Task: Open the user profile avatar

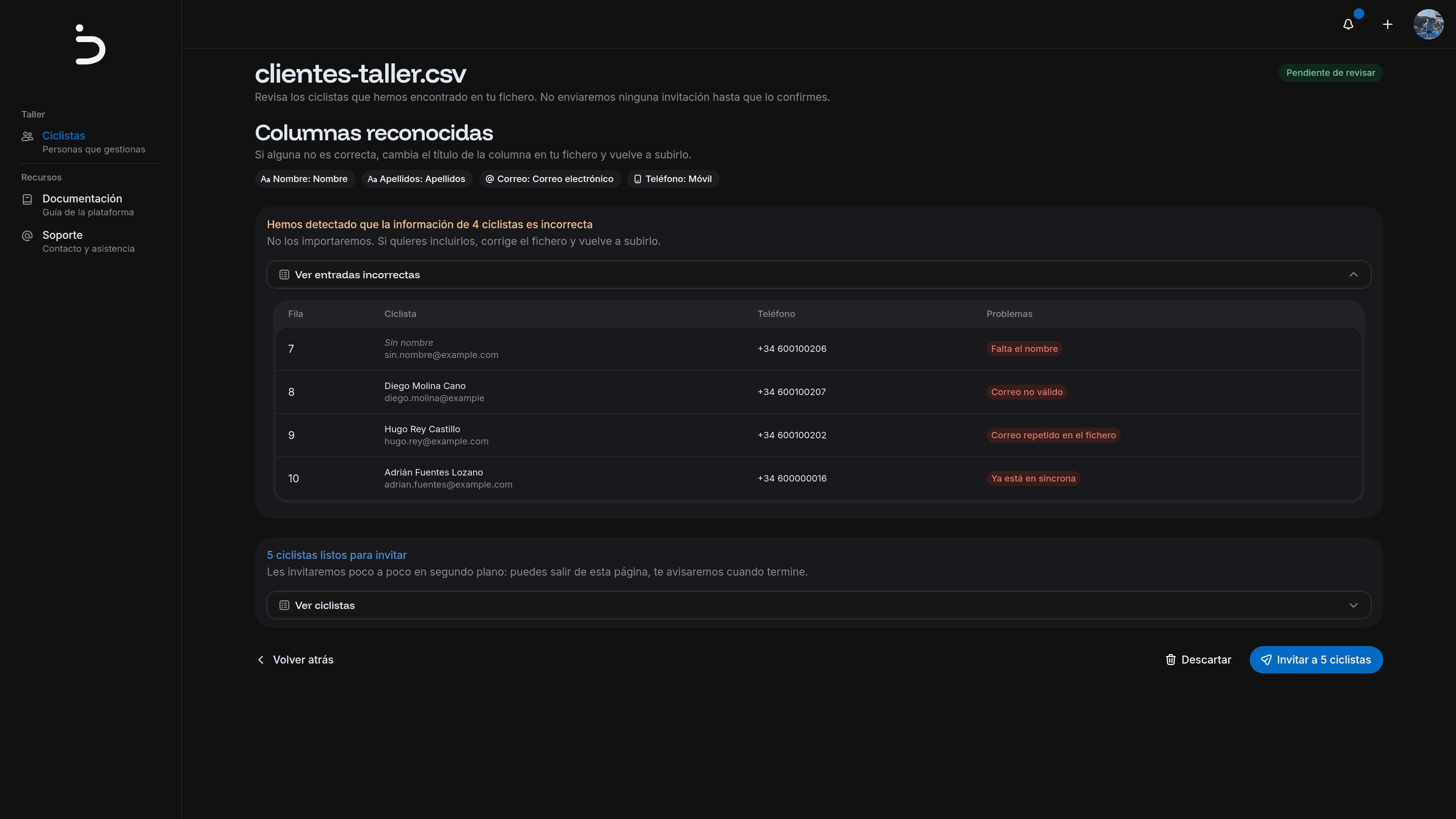Action: pyautogui.click(x=1428, y=24)
